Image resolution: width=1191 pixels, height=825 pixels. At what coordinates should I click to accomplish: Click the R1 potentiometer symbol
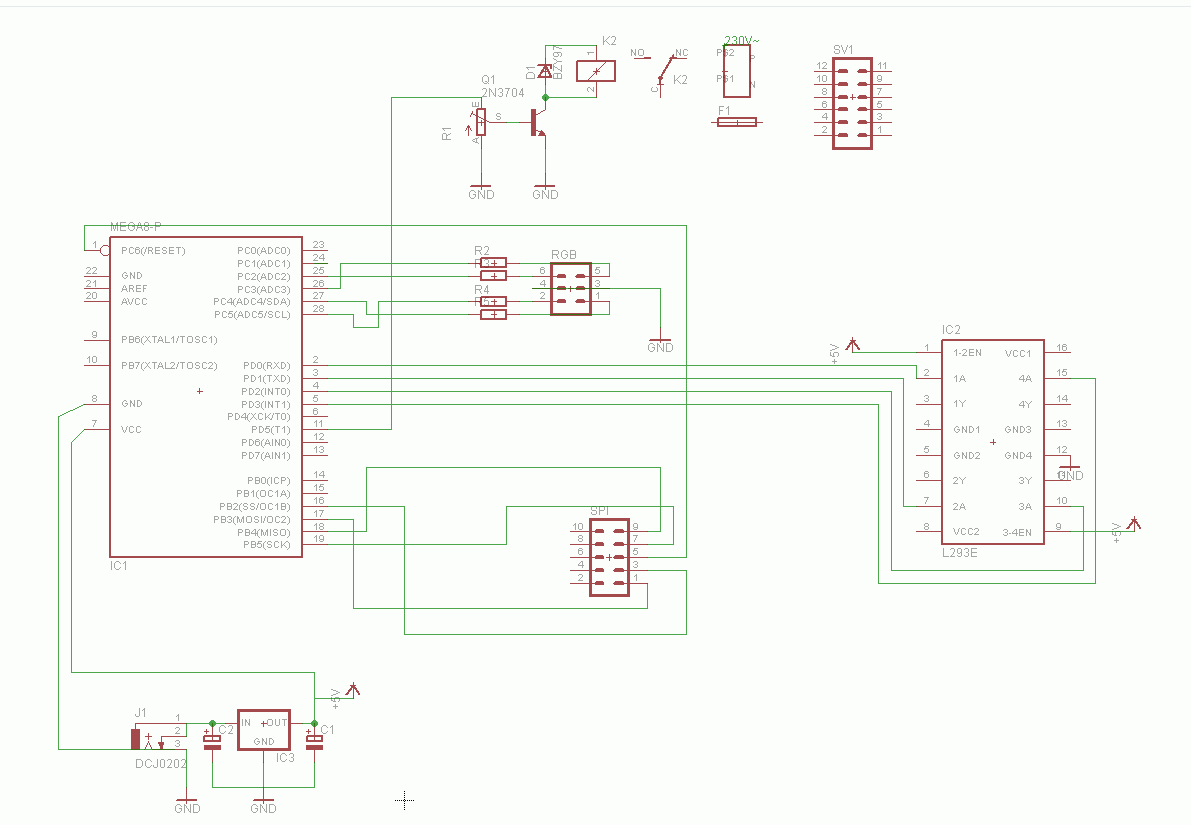tap(480, 122)
